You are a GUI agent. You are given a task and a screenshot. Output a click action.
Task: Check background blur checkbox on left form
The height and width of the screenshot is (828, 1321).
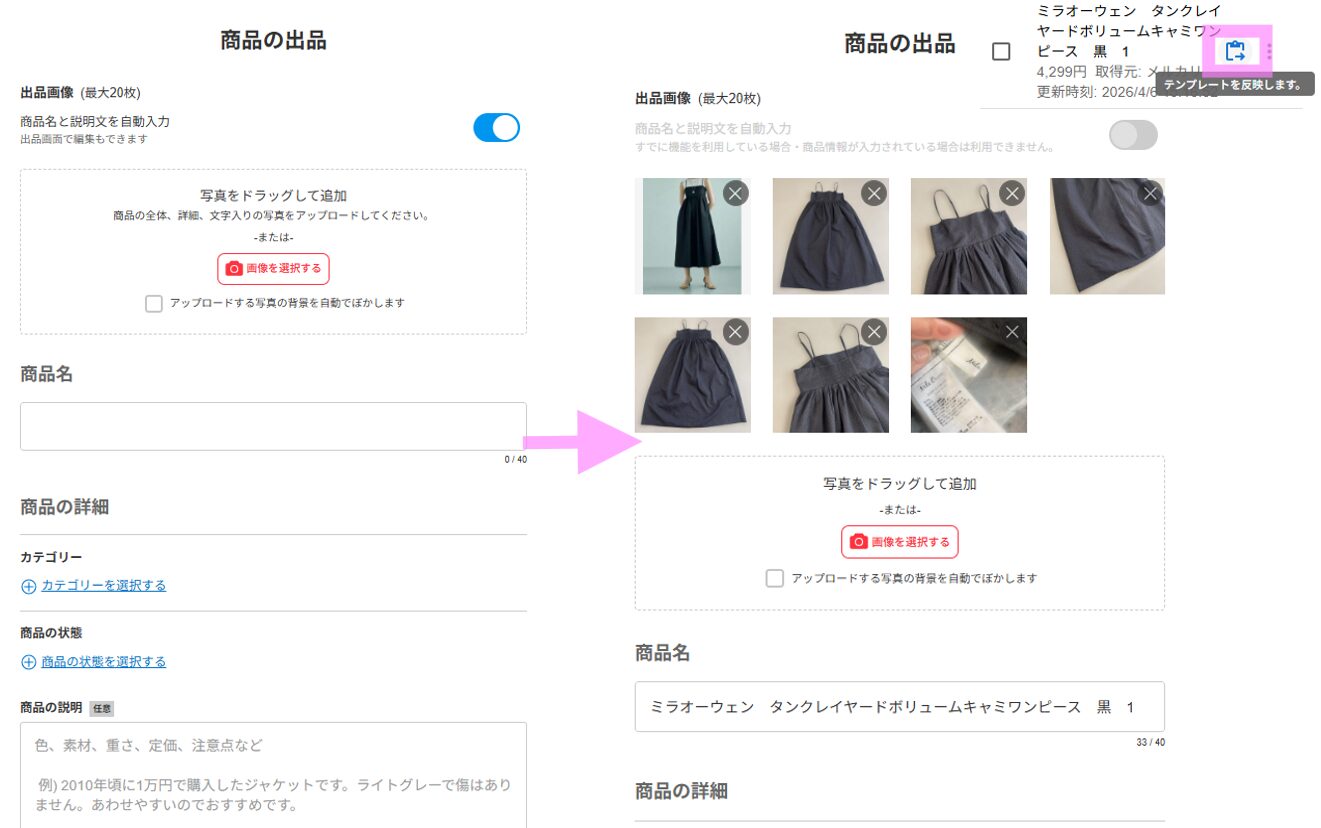[x=154, y=303]
